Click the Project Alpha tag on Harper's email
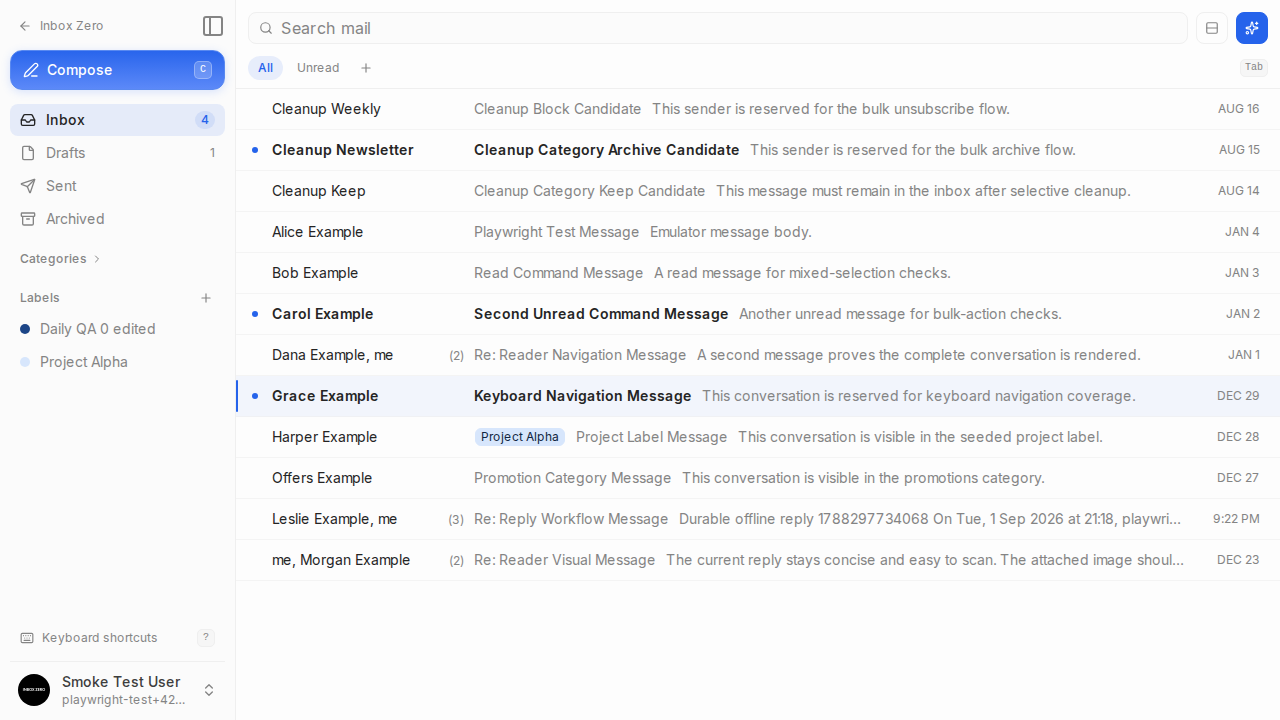Image resolution: width=1280 pixels, height=720 pixels. [520, 437]
